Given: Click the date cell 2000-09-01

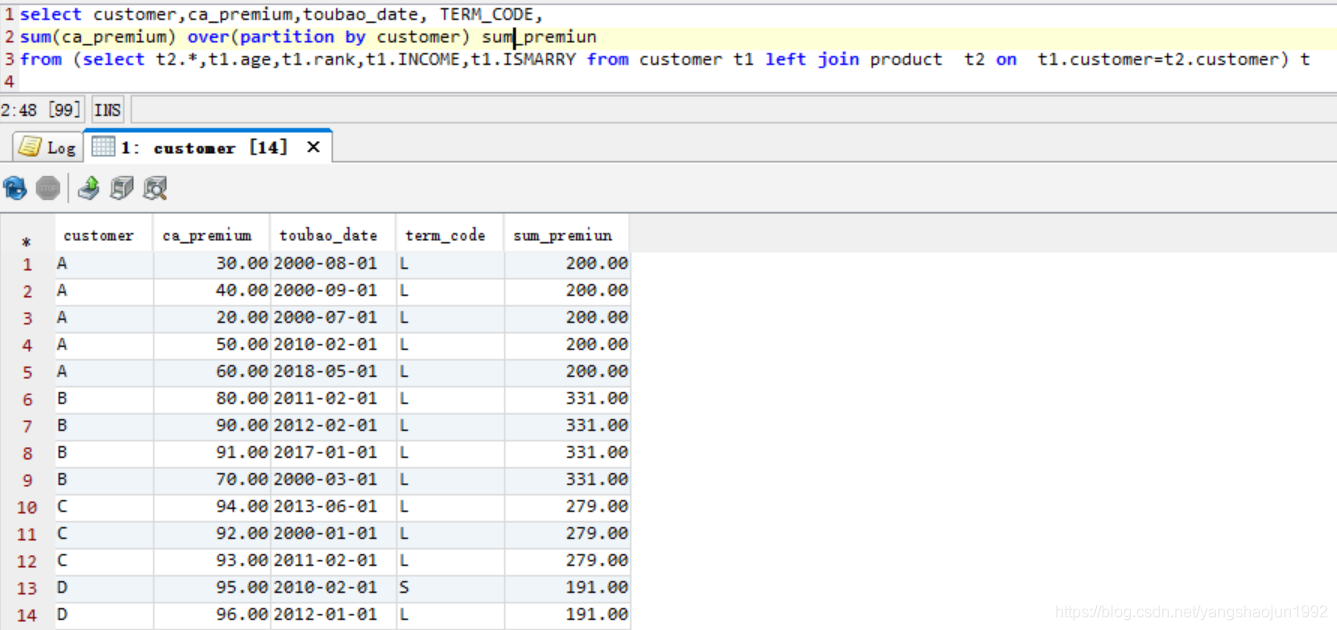Looking at the screenshot, I should [x=333, y=291].
